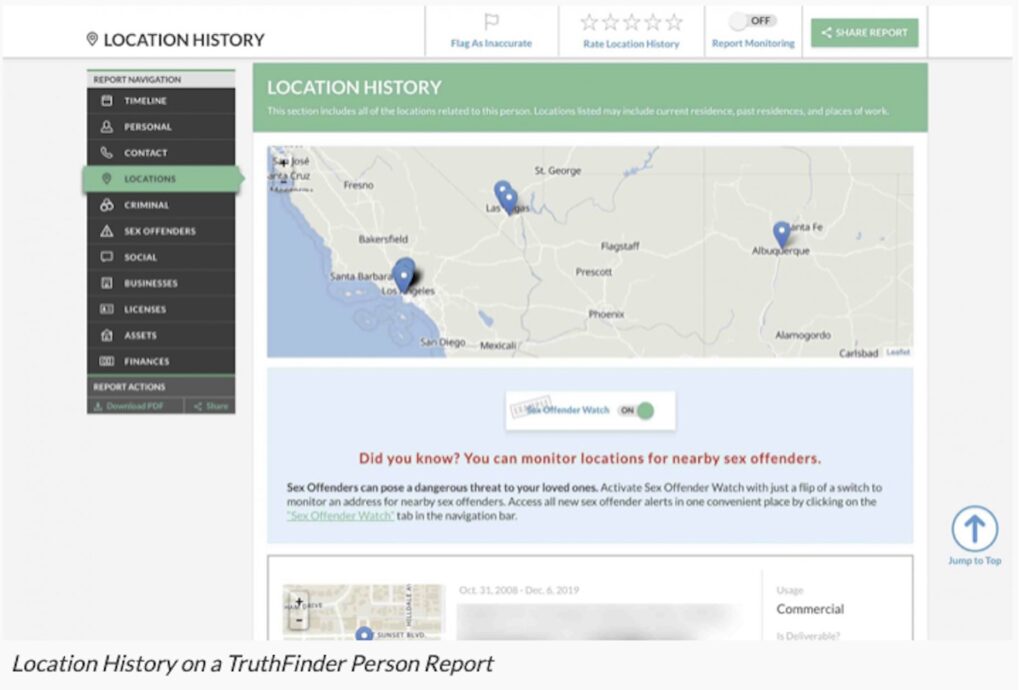1024x690 pixels.
Task: Click the Timeline calendar icon in sidebar
Action: point(107,101)
